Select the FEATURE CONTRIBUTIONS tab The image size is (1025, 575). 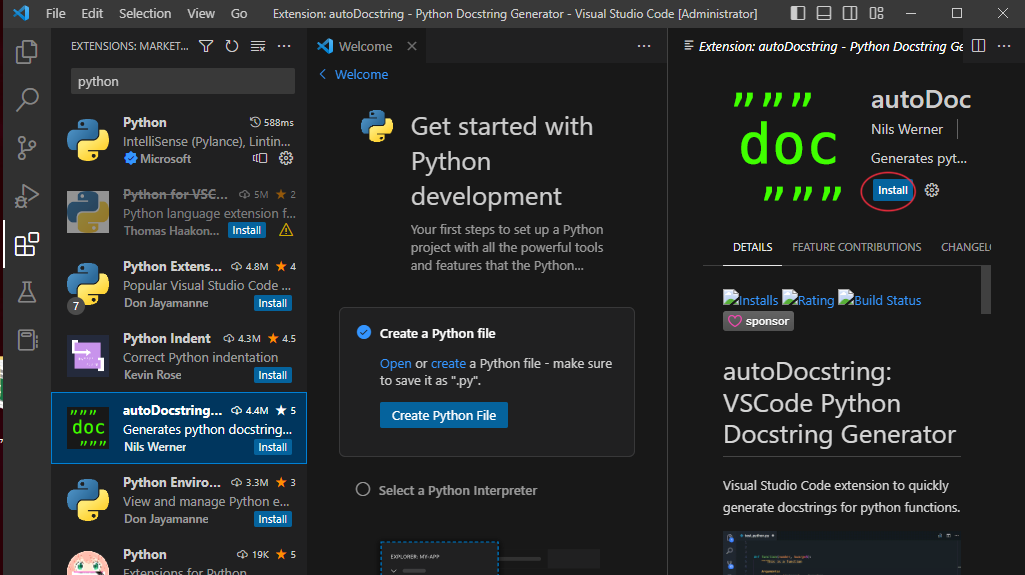click(x=856, y=247)
